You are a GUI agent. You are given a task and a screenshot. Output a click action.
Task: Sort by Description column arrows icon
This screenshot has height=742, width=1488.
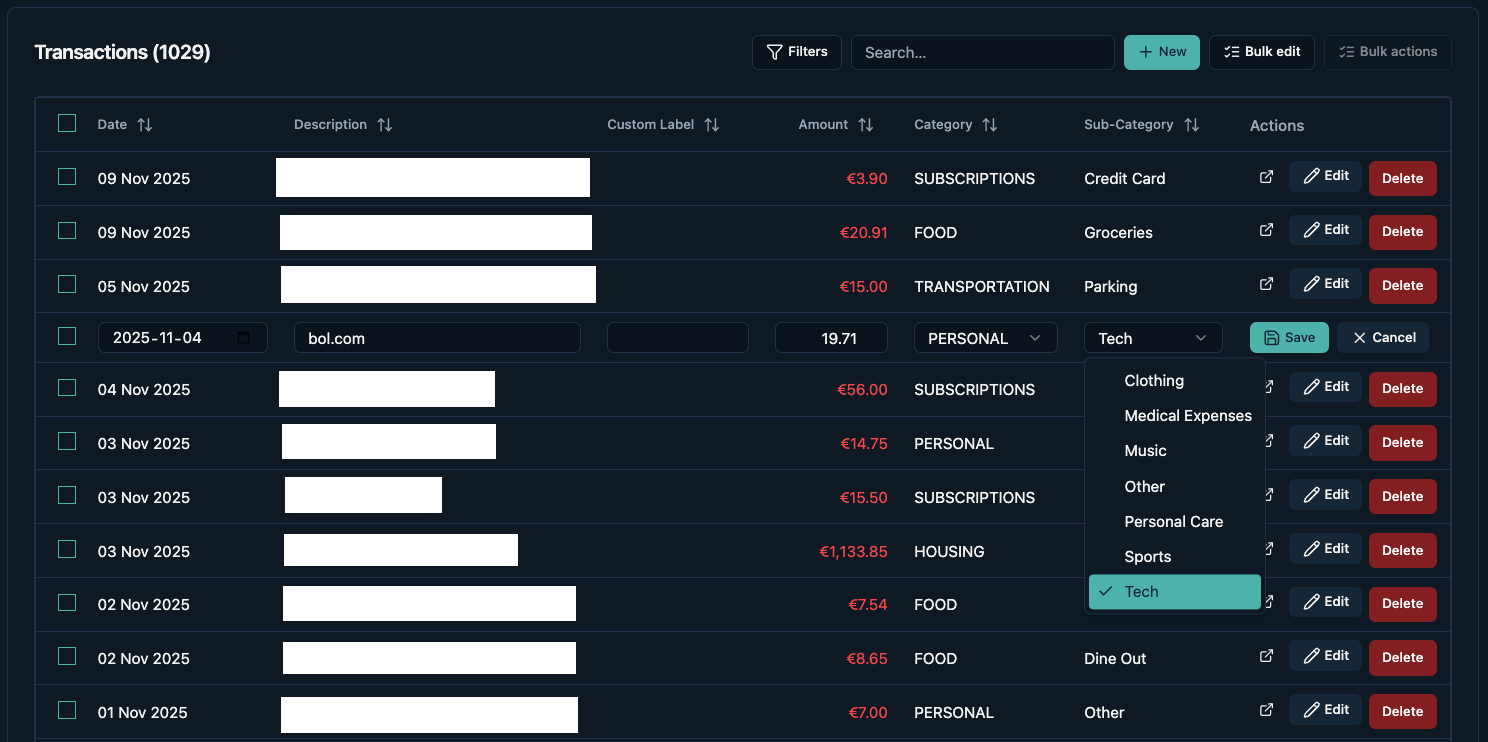(x=385, y=125)
